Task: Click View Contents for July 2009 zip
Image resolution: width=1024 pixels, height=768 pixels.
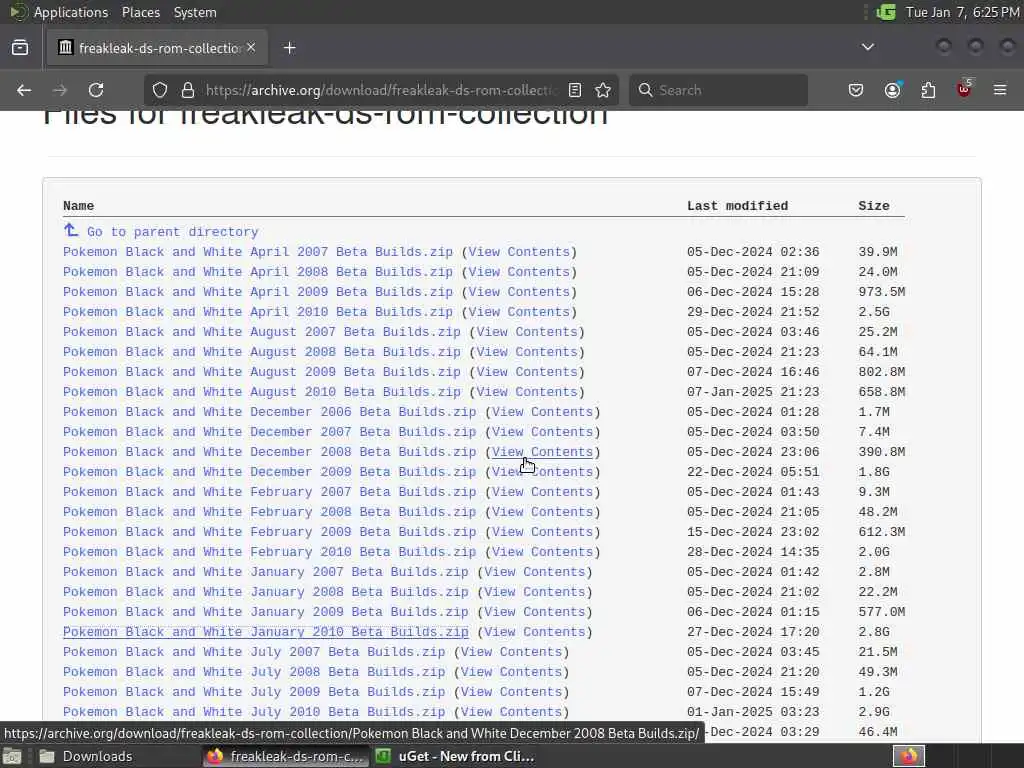Action: pyautogui.click(x=511, y=692)
